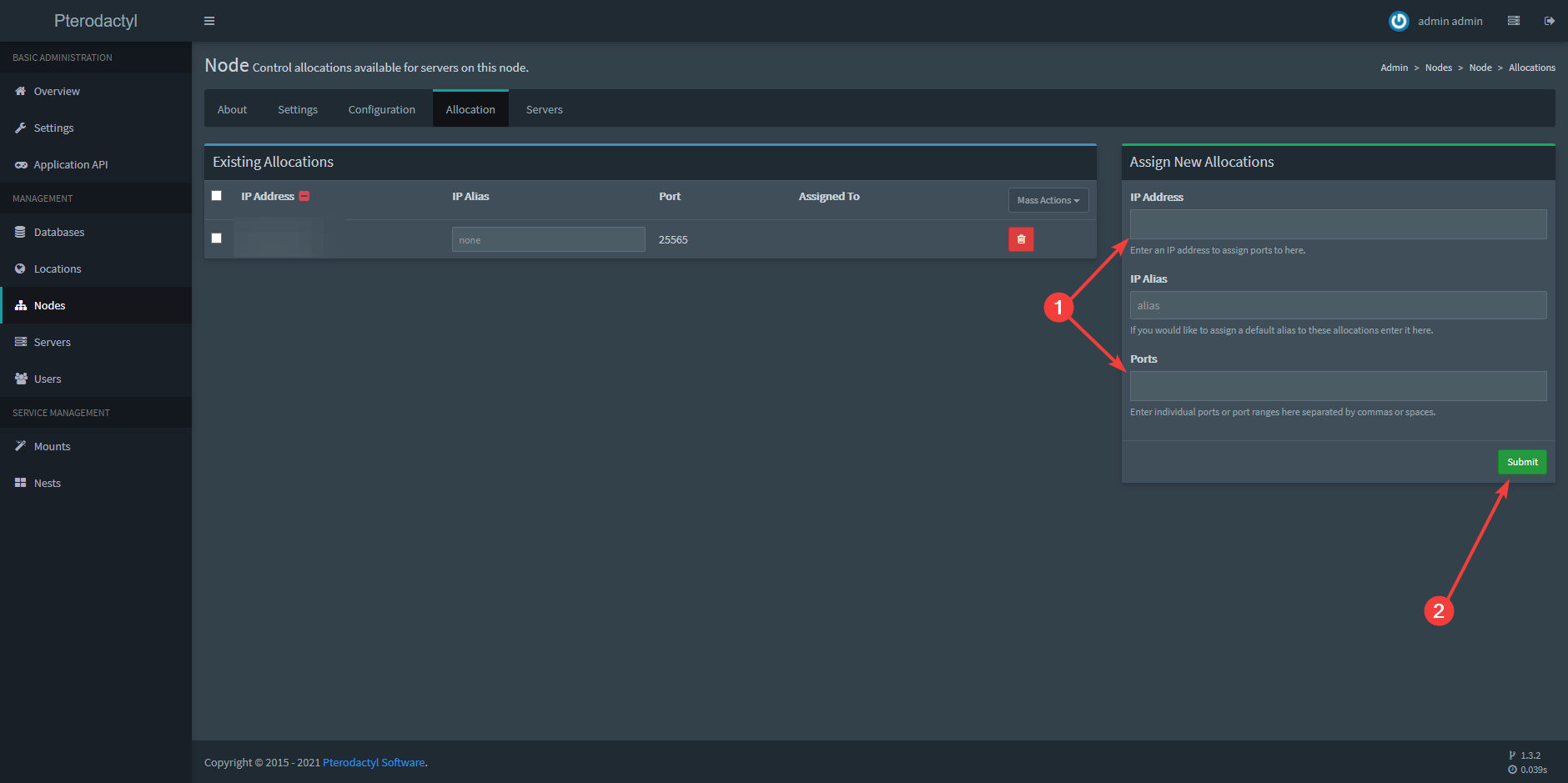The image size is (1568, 783).
Task: Click the Mounts wand icon
Action: 20,446
